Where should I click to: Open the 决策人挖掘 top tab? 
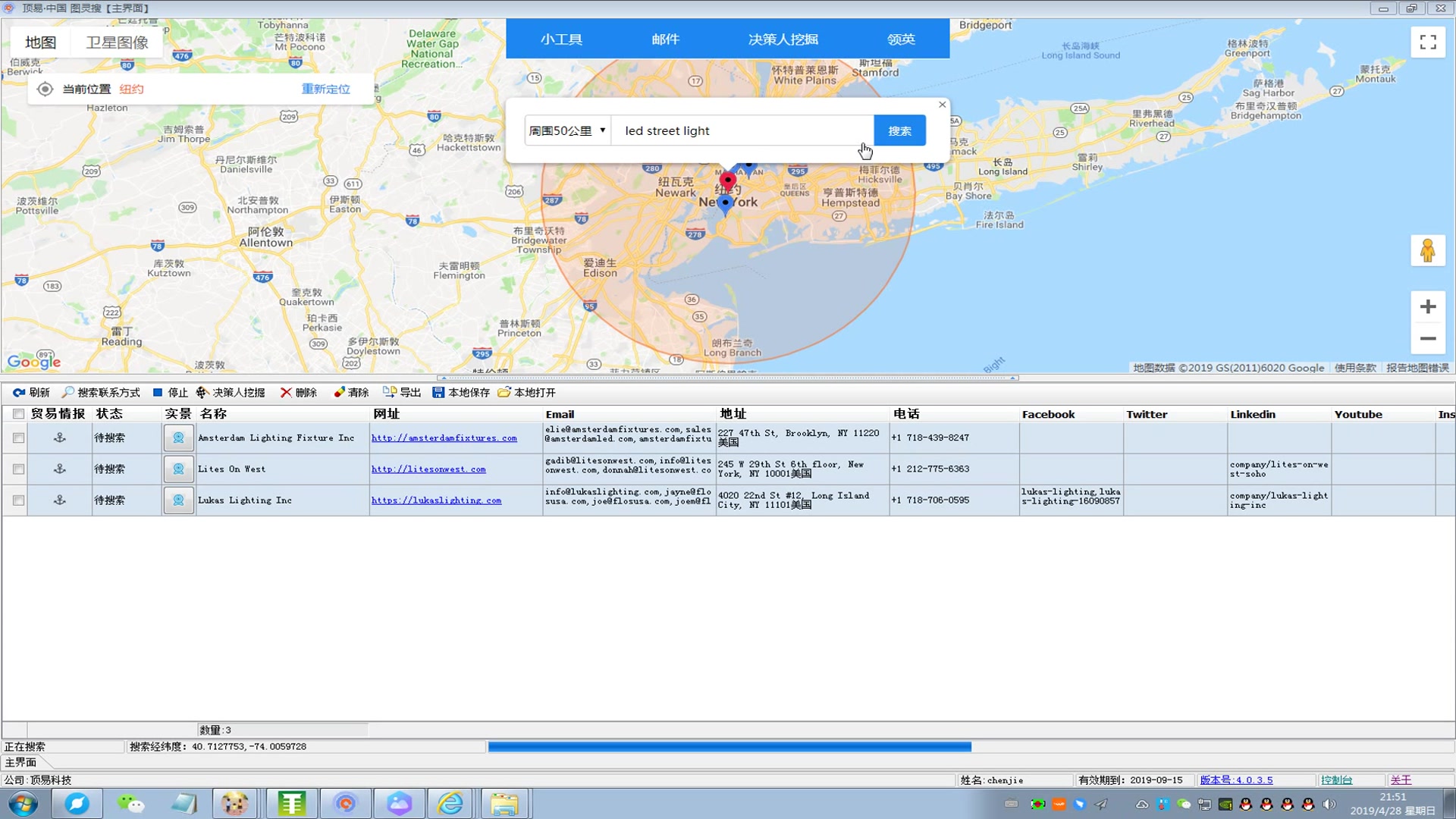[783, 39]
